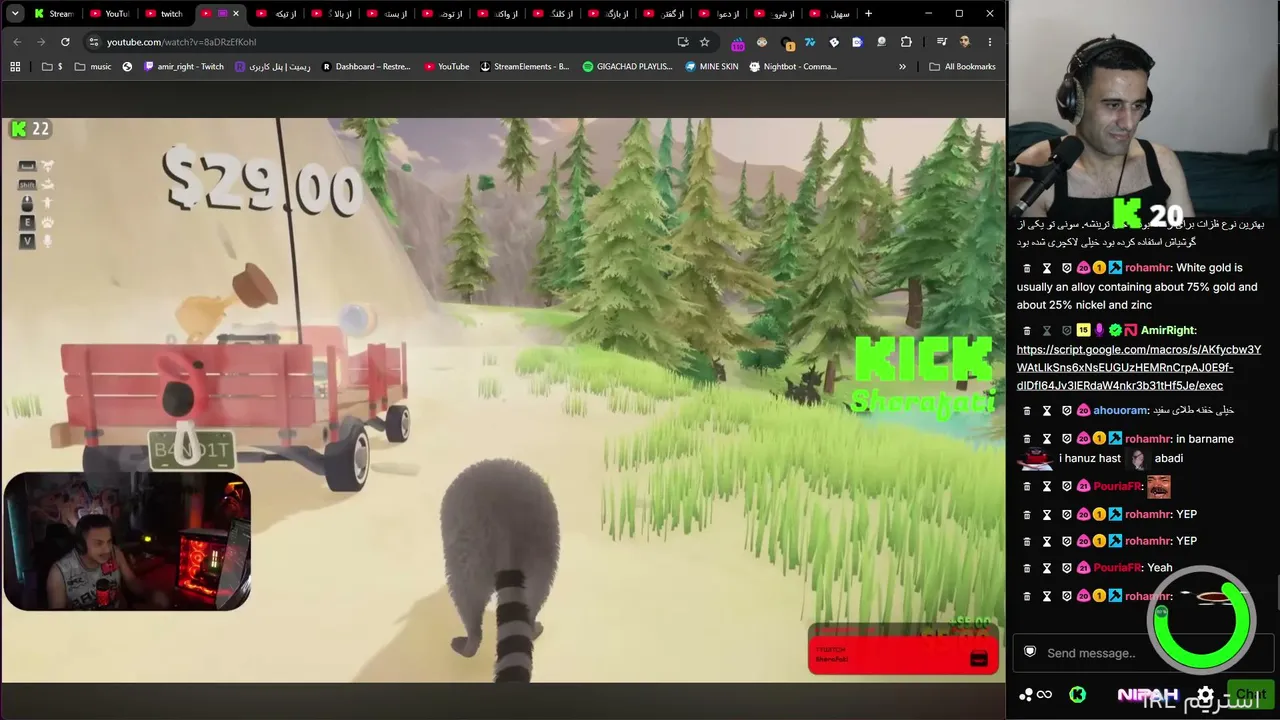Open the script.google.com link in chat
This screenshot has width=1280, height=720.
click(1139, 367)
